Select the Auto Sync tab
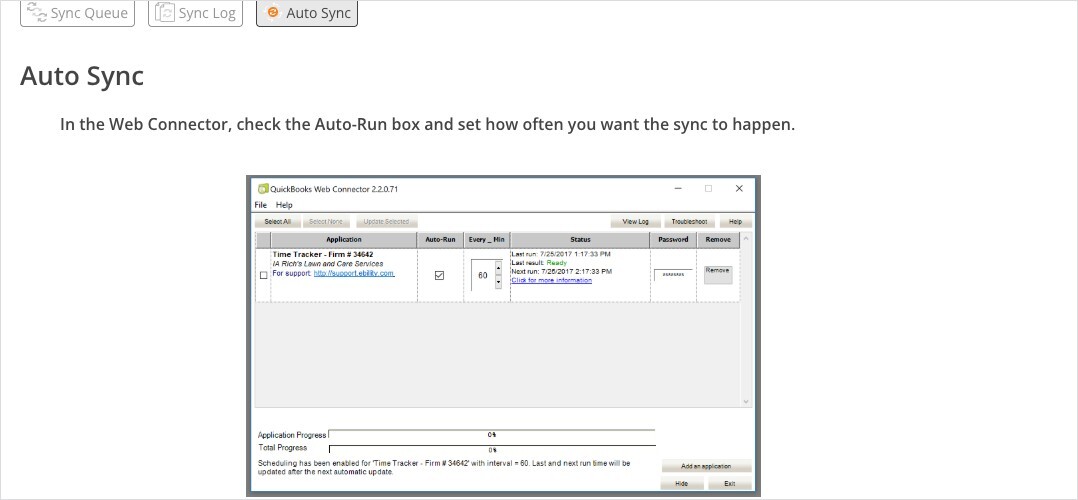This screenshot has height=500, width=1078. [x=307, y=13]
